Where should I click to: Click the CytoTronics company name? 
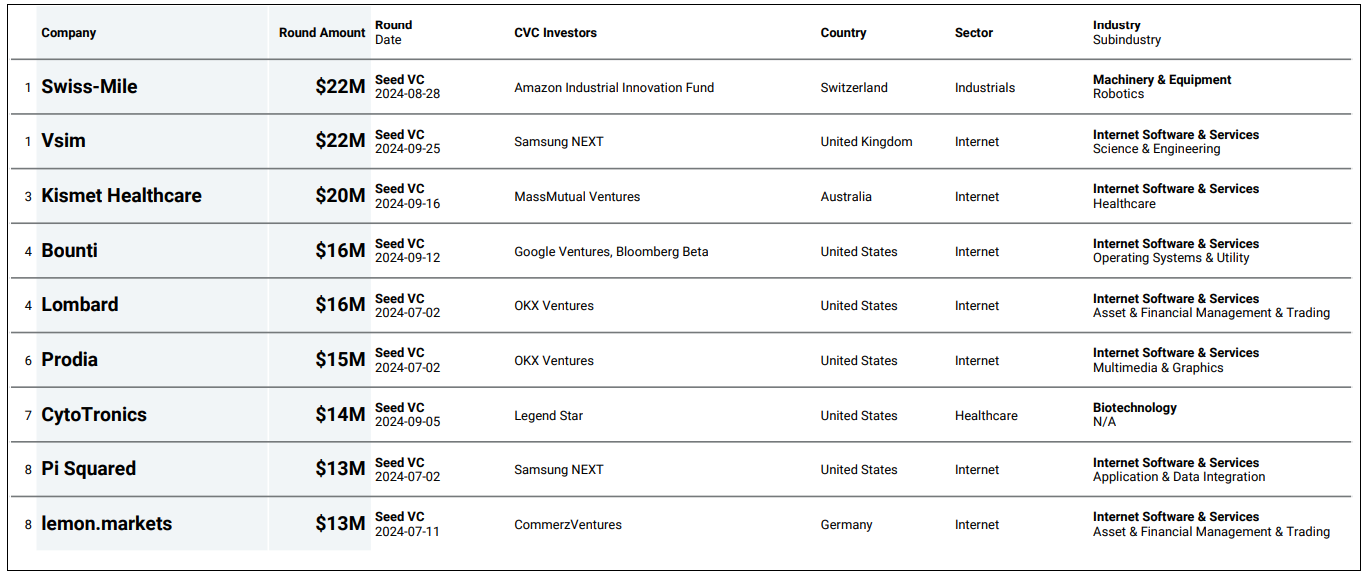[x=94, y=415]
